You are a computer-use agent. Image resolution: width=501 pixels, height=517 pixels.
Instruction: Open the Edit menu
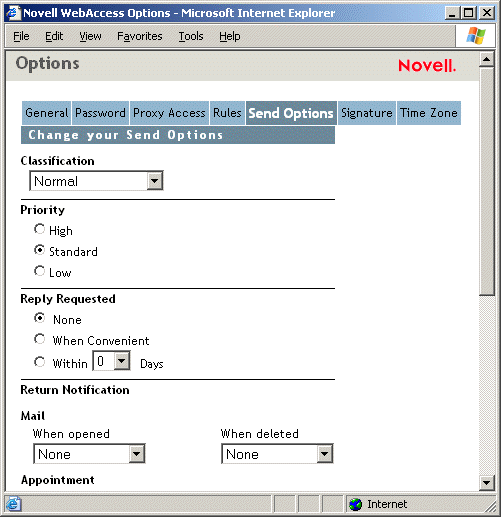click(54, 36)
